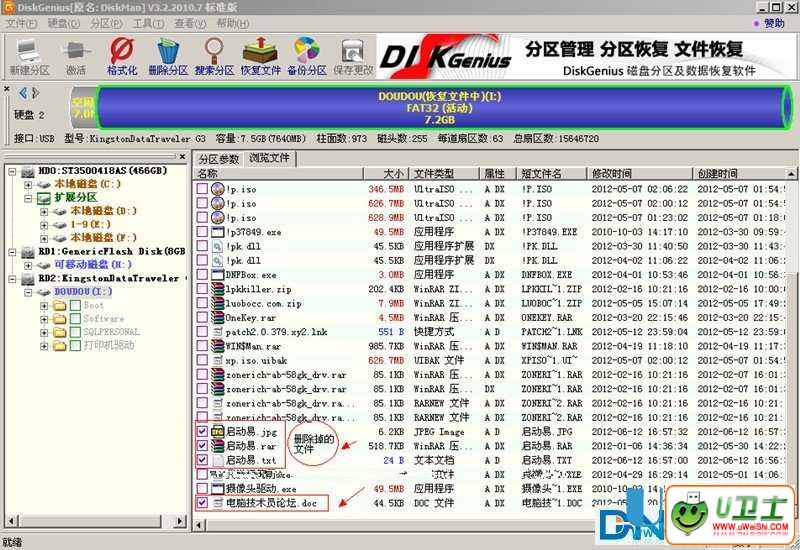The width and height of the screenshot is (800, 550).
Task: Uncheck the 电脑技术员论坛.doc checkbox
Action: point(202,503)
